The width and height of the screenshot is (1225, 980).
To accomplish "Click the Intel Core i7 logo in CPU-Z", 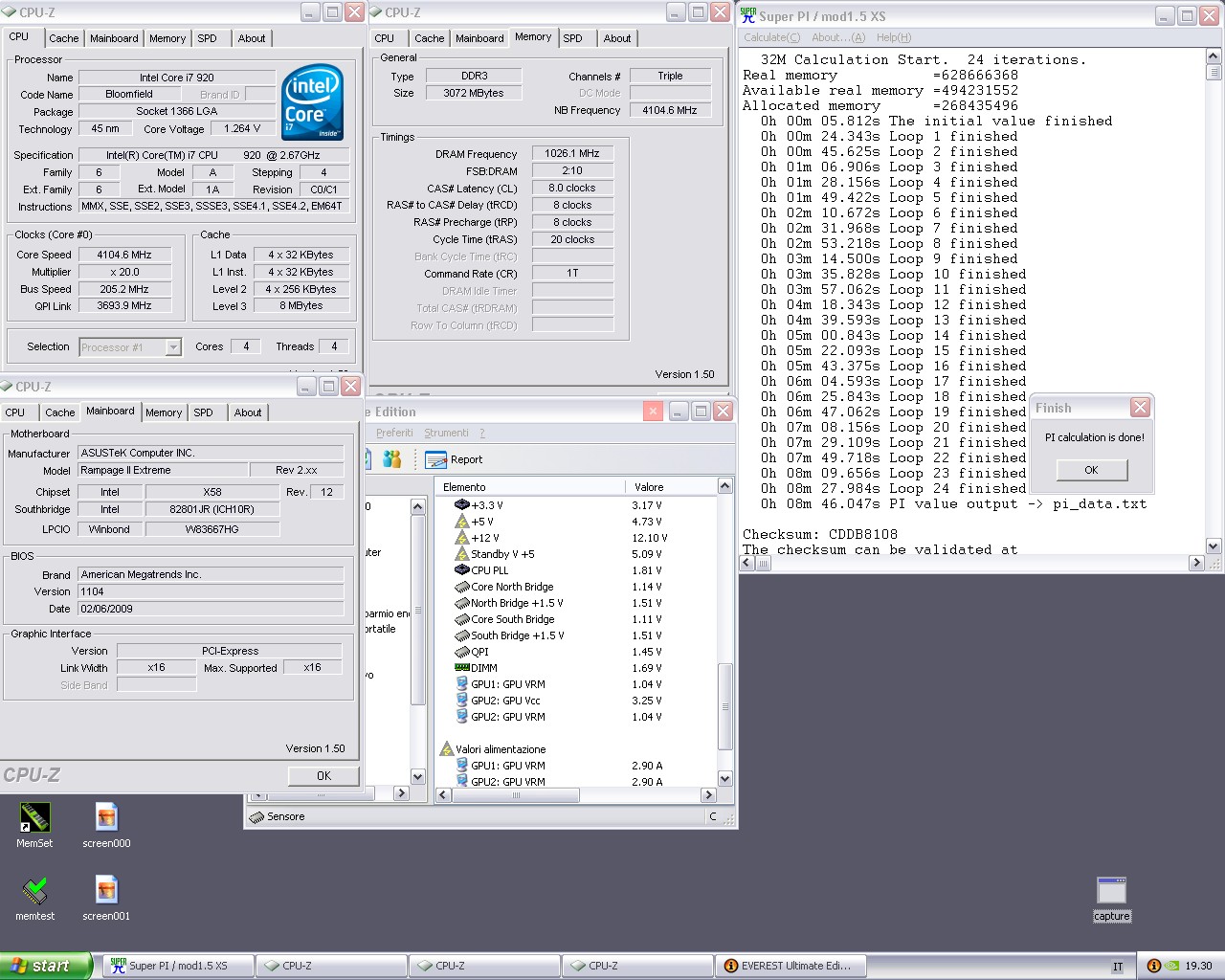I will coord(313,102).
